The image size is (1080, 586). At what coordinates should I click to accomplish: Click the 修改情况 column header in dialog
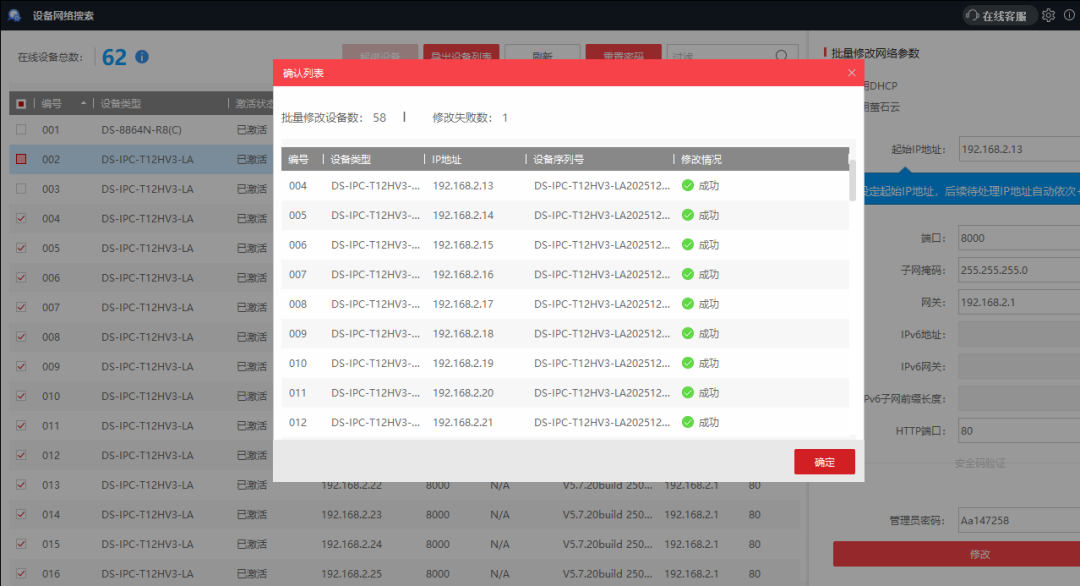pyautogui.click(x=701, y=159)
